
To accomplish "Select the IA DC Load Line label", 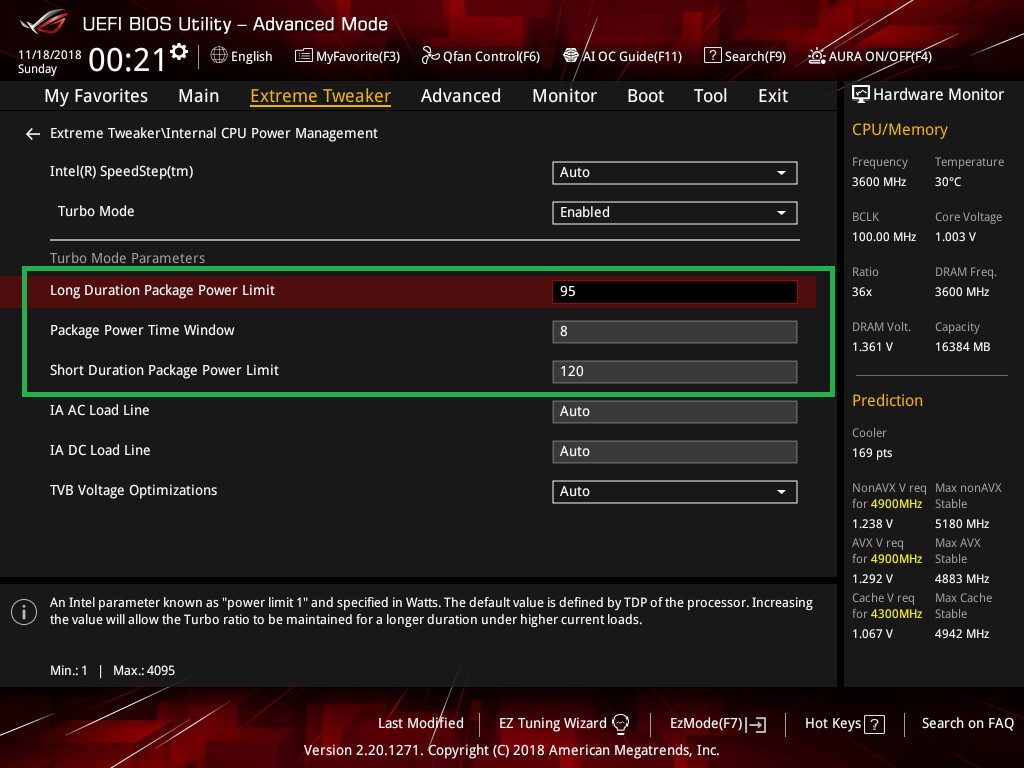I will (x=100, y=450).
